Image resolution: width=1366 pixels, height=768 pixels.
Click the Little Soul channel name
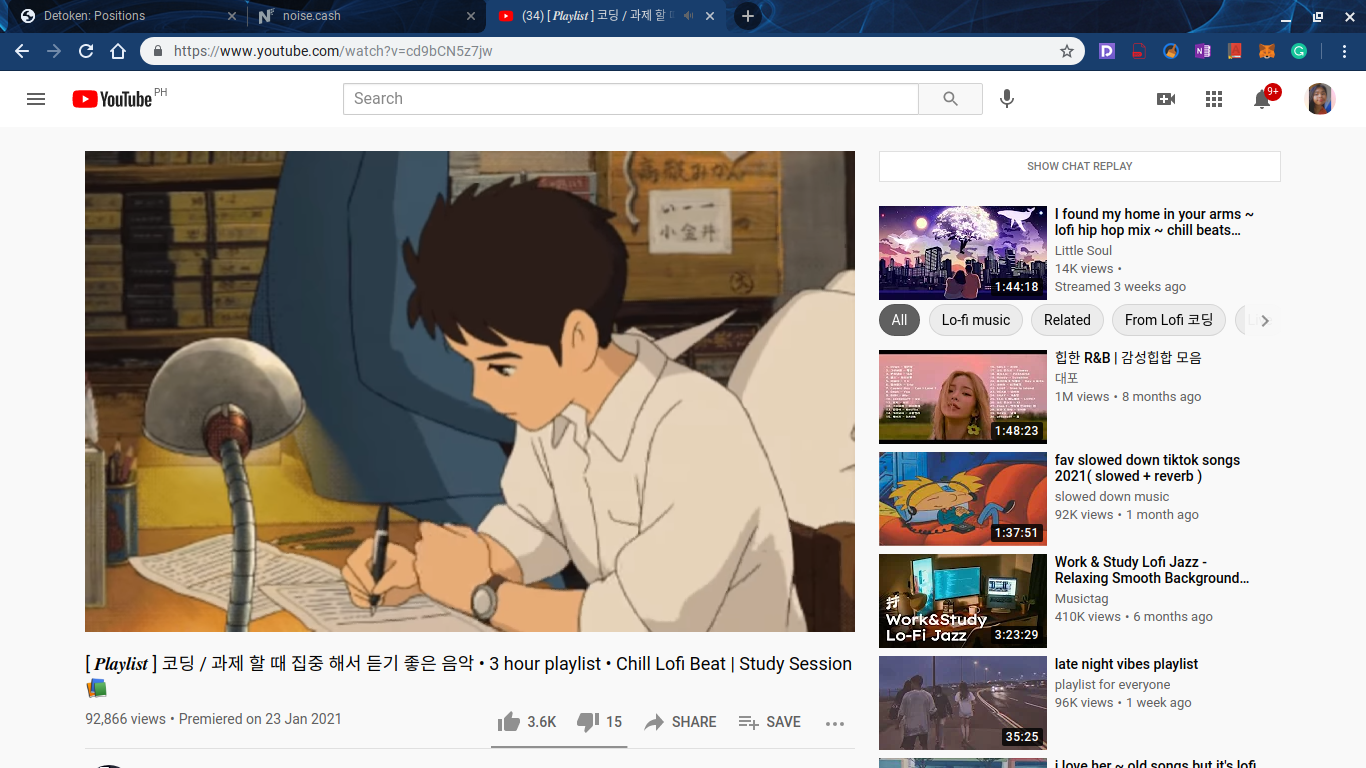[1083, 251]
